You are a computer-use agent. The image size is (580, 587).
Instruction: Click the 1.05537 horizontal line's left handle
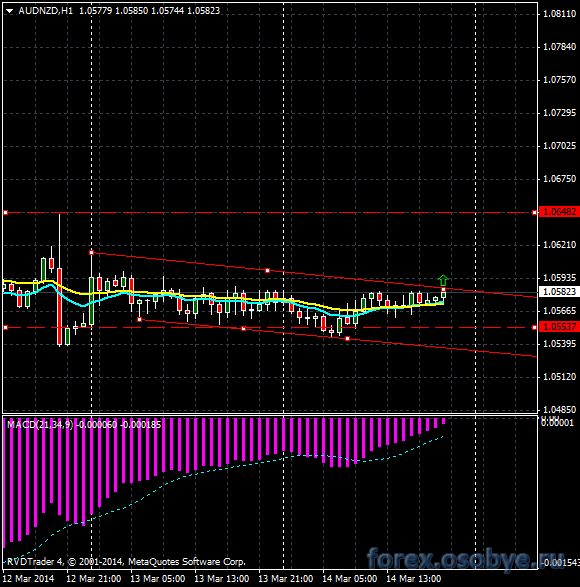click(5, 327)
